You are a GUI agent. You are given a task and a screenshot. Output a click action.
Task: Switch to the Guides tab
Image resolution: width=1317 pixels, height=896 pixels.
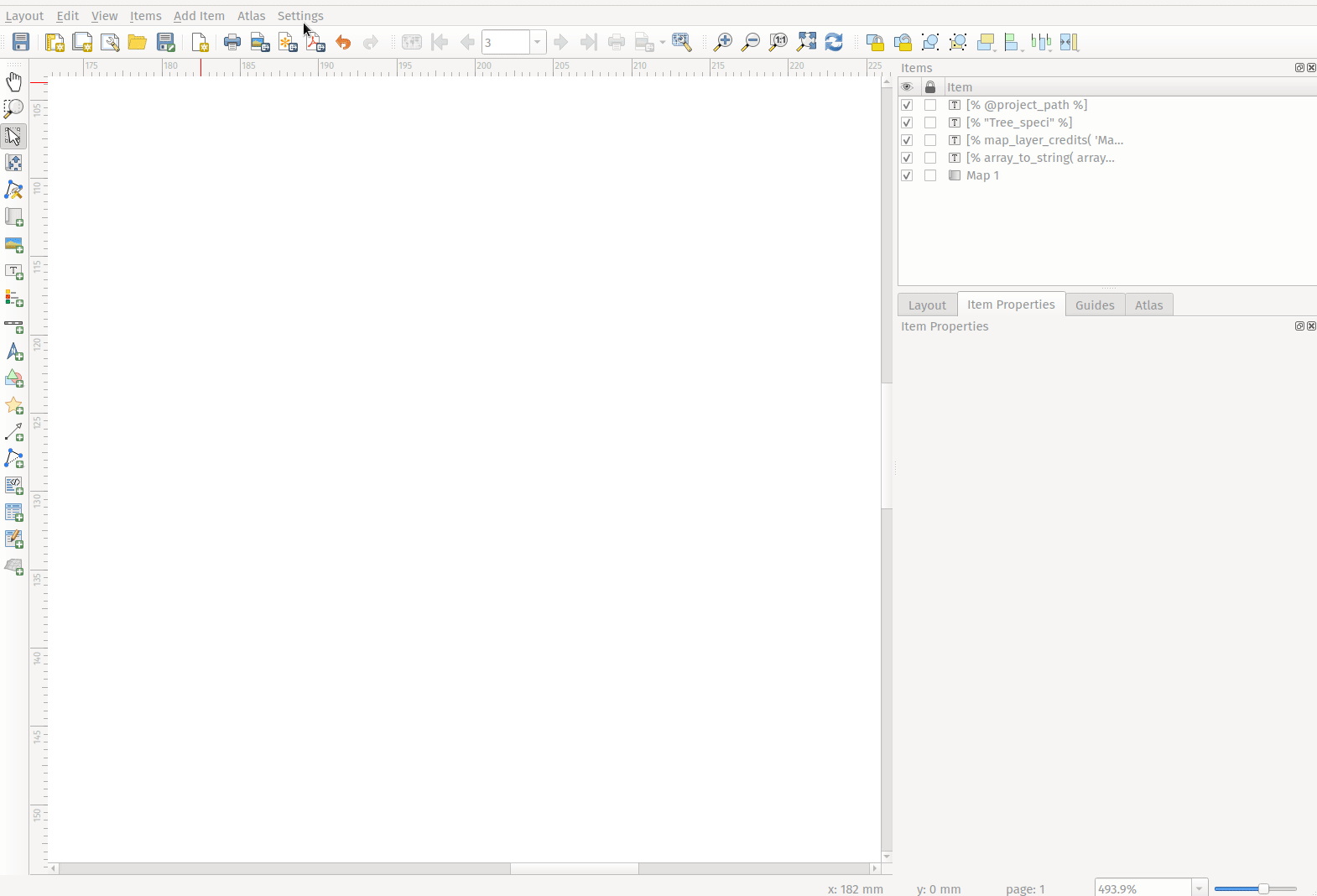click(1095, 305)
